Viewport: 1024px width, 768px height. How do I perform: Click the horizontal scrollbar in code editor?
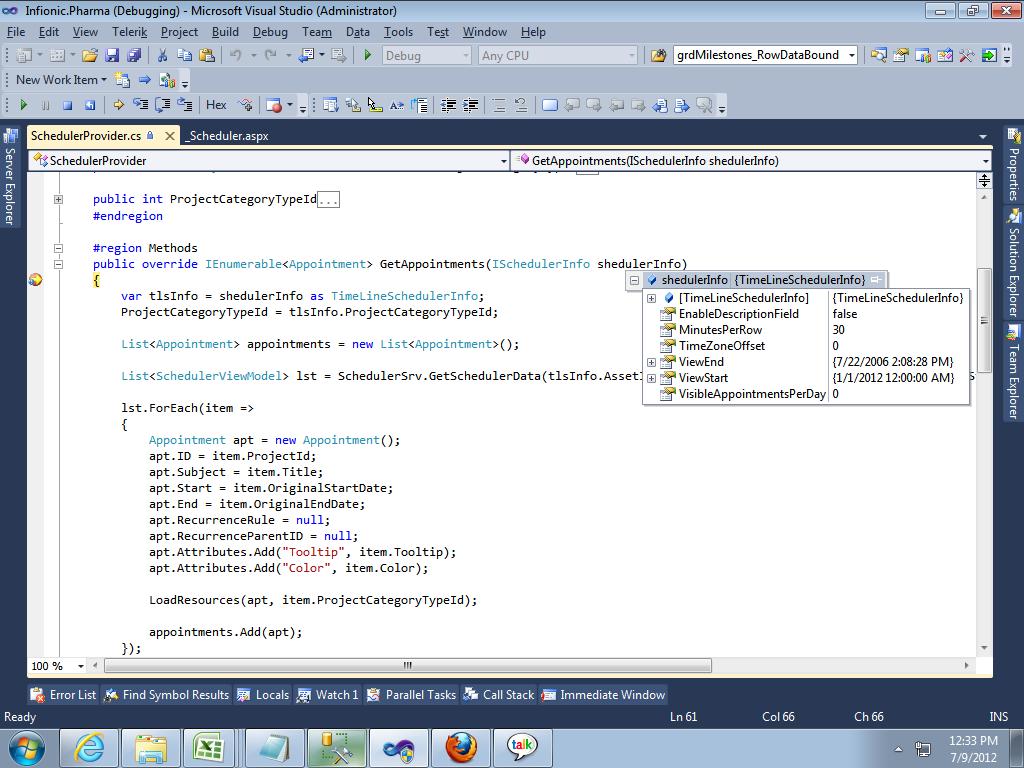click(x=407, y=666)
